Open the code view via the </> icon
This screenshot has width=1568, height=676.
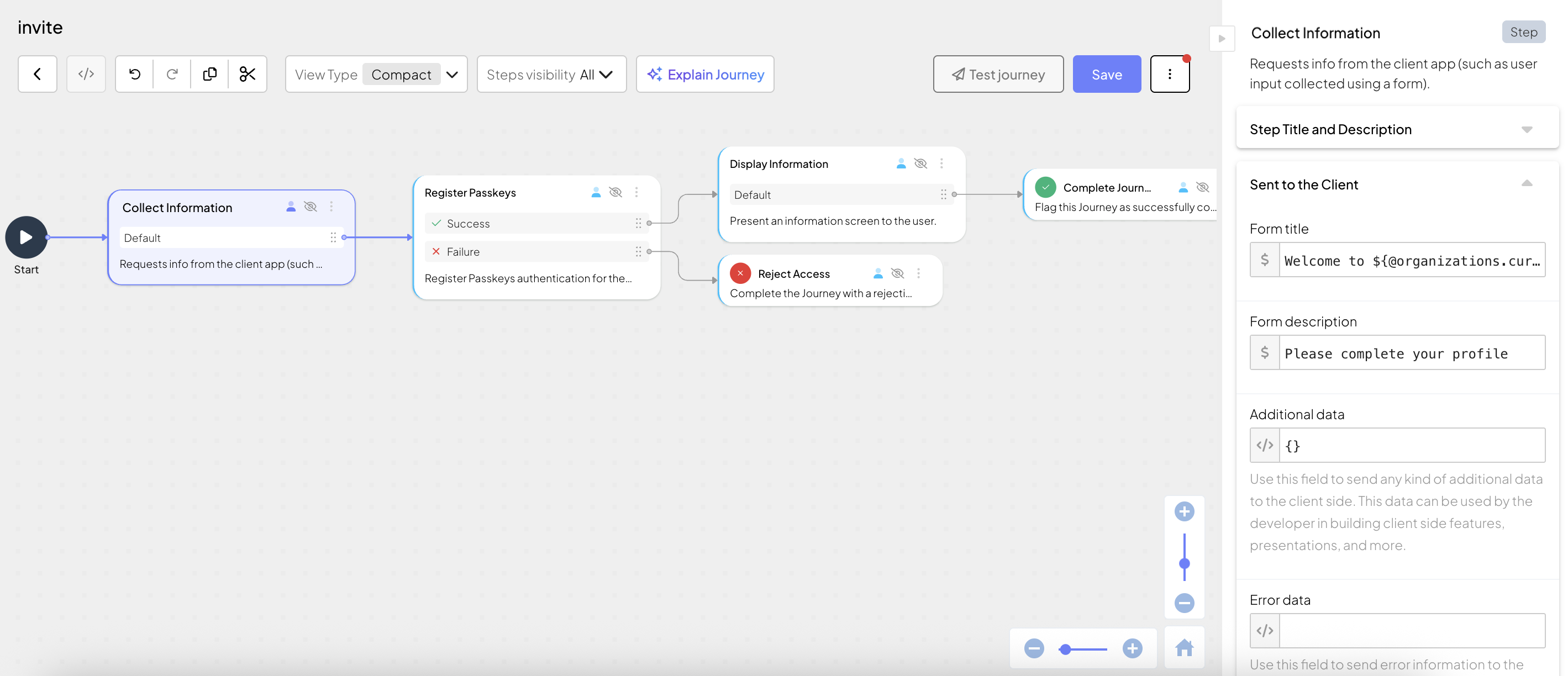tap(86, 73)
